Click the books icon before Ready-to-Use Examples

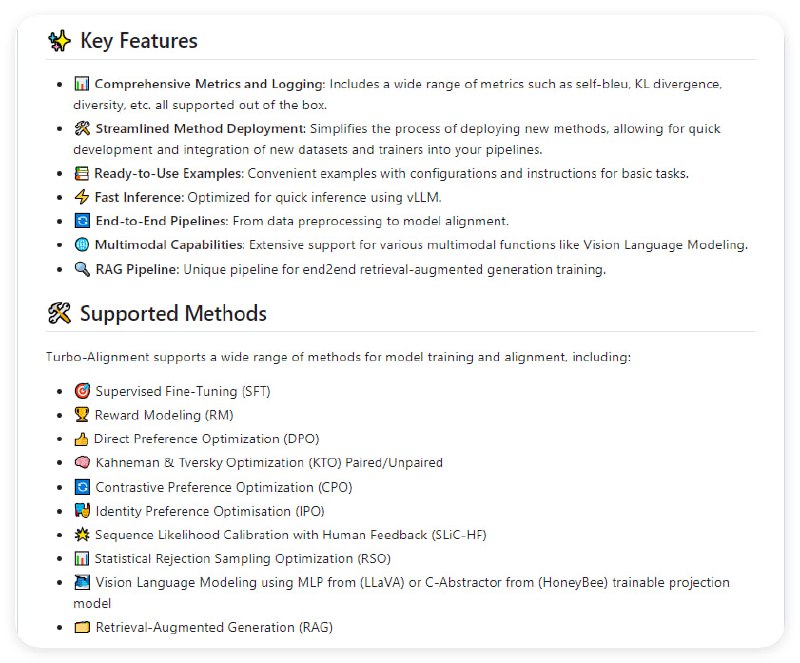click(x=82, y=173)
